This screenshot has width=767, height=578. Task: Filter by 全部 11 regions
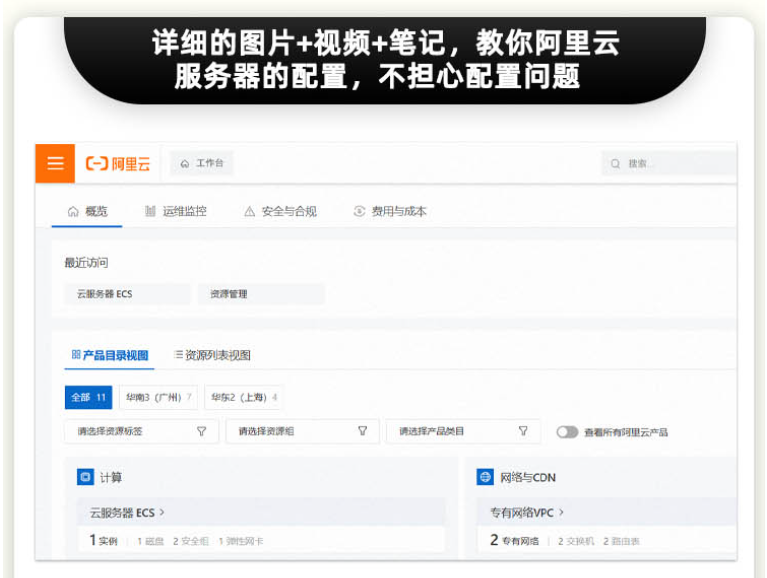89,397
